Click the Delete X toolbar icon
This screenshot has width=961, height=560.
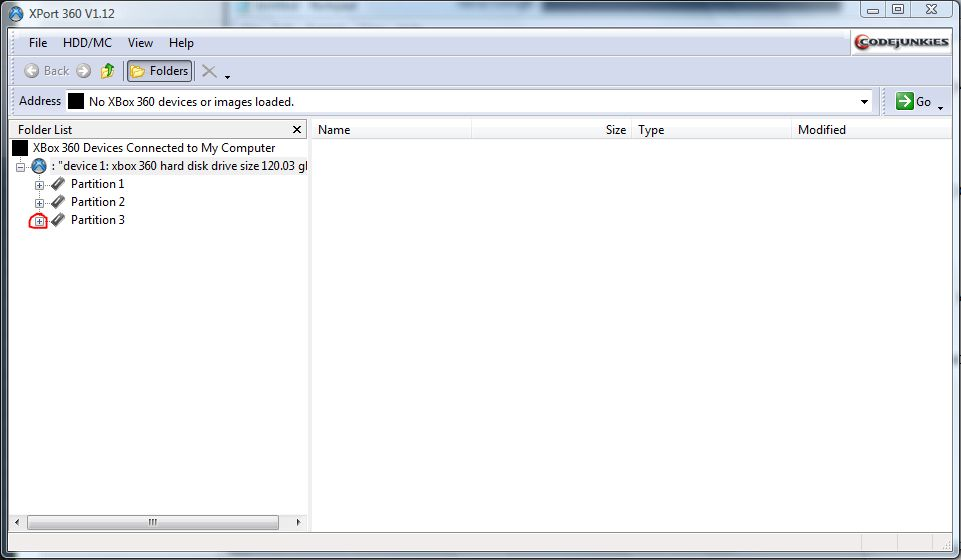click(x=209, y=71)
